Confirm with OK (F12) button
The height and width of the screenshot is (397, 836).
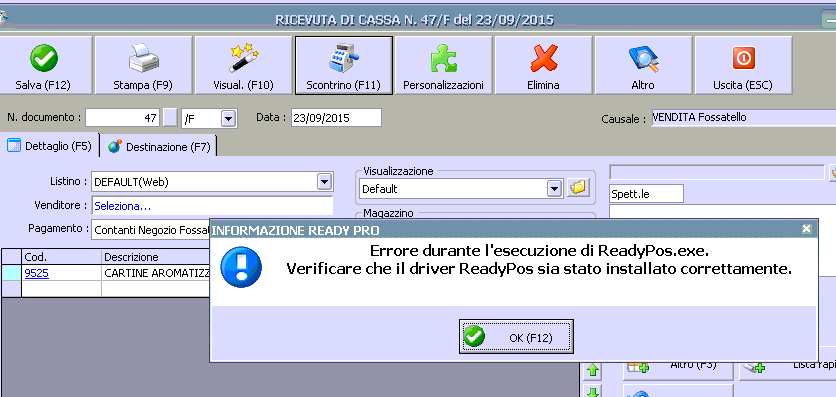(516, 337)
